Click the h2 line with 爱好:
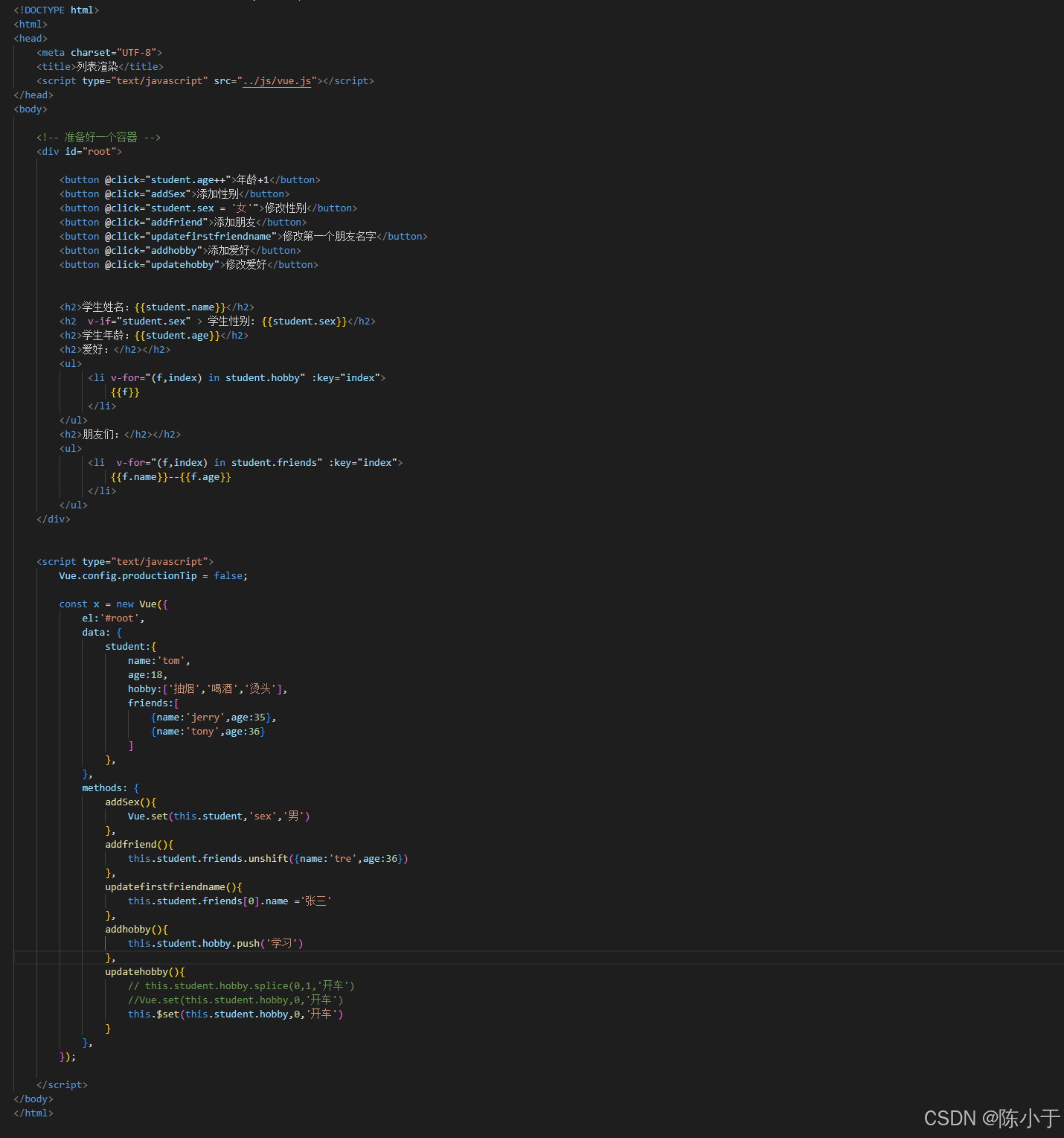This screenshot has width=1064, height=1138. [115, 349]
